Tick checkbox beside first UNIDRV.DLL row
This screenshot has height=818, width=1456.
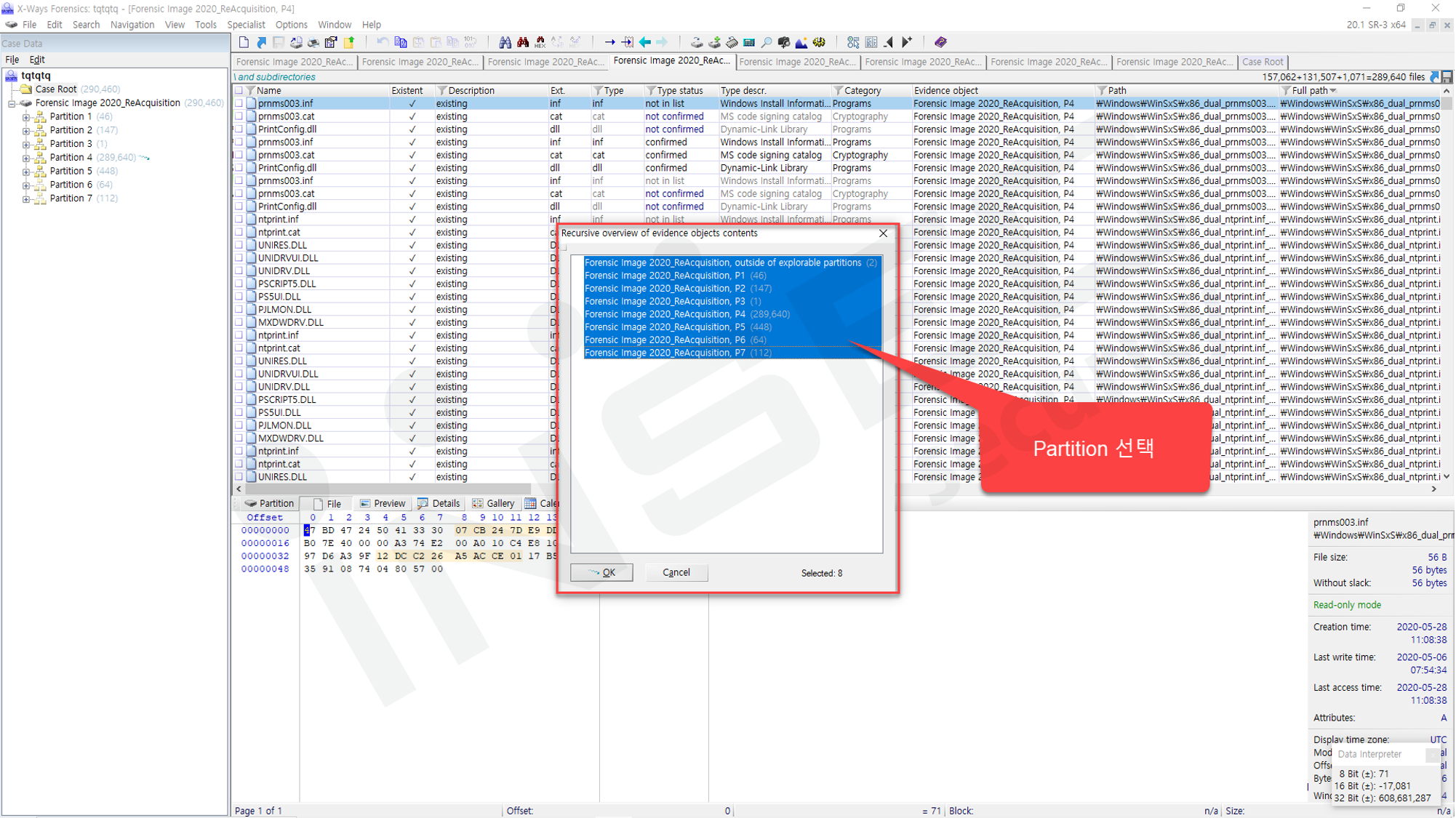coord(239,271)
